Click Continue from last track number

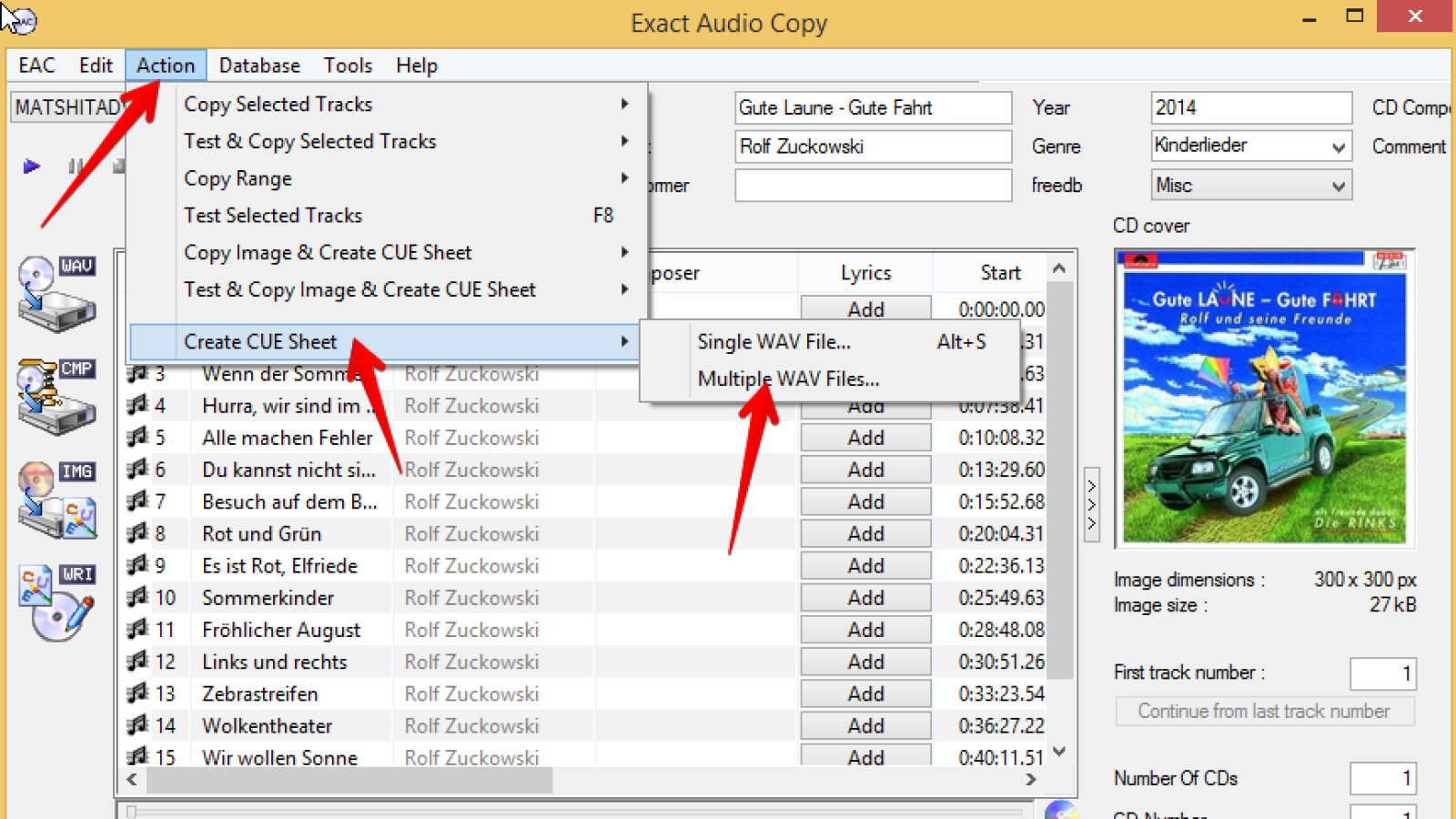pyautogui.click(x=1263, y=711)
